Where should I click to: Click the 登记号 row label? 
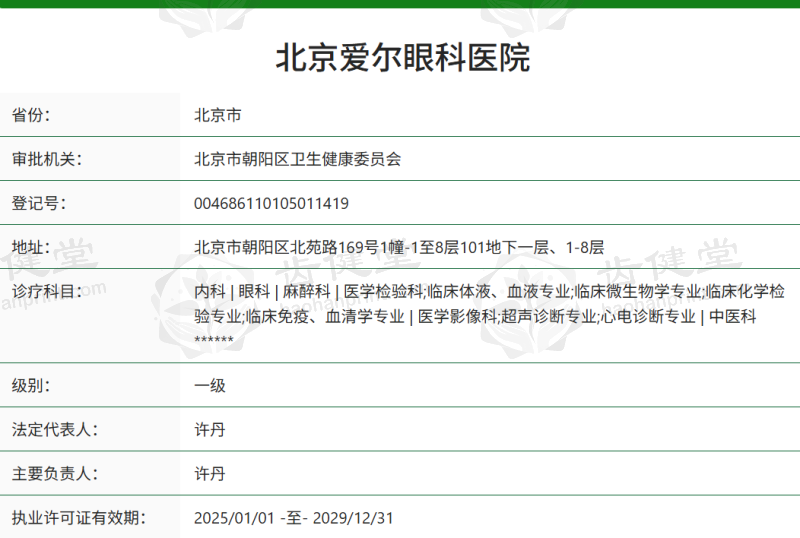click(x=38, y=203)
